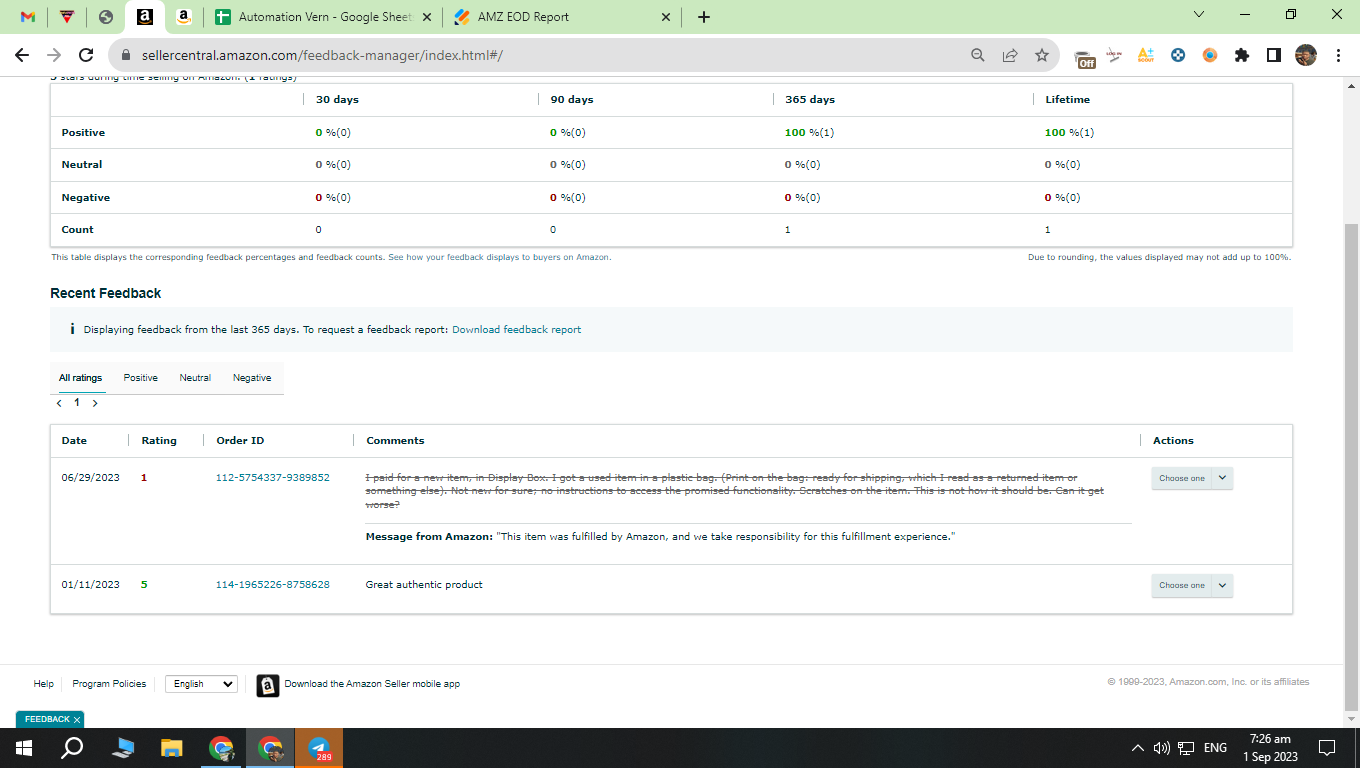Open order 112-5754337-9389852
The image size is (1360, 768).
click(x=273, y=478)
